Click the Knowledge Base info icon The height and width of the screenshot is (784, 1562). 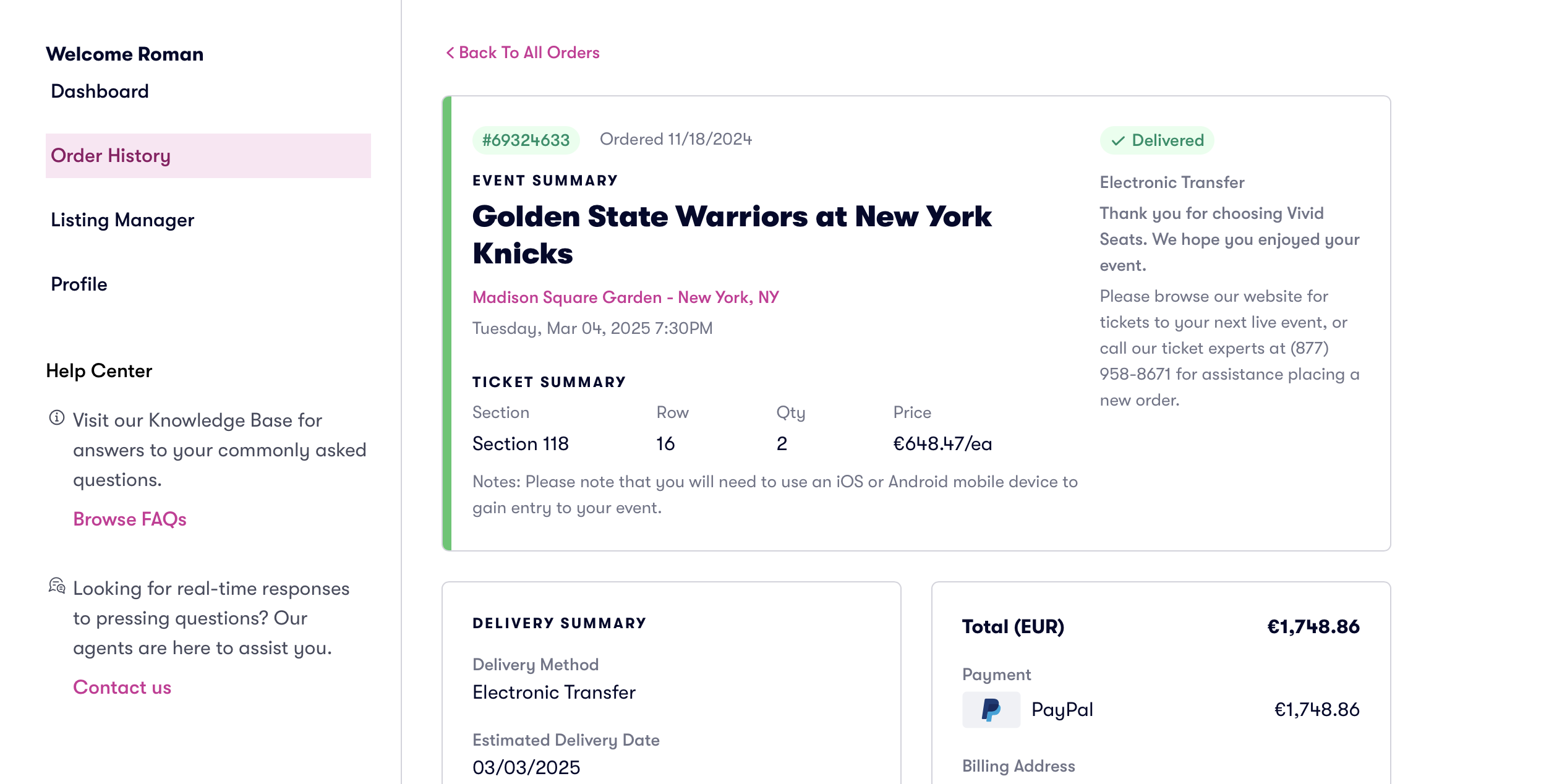click(57, 418)
